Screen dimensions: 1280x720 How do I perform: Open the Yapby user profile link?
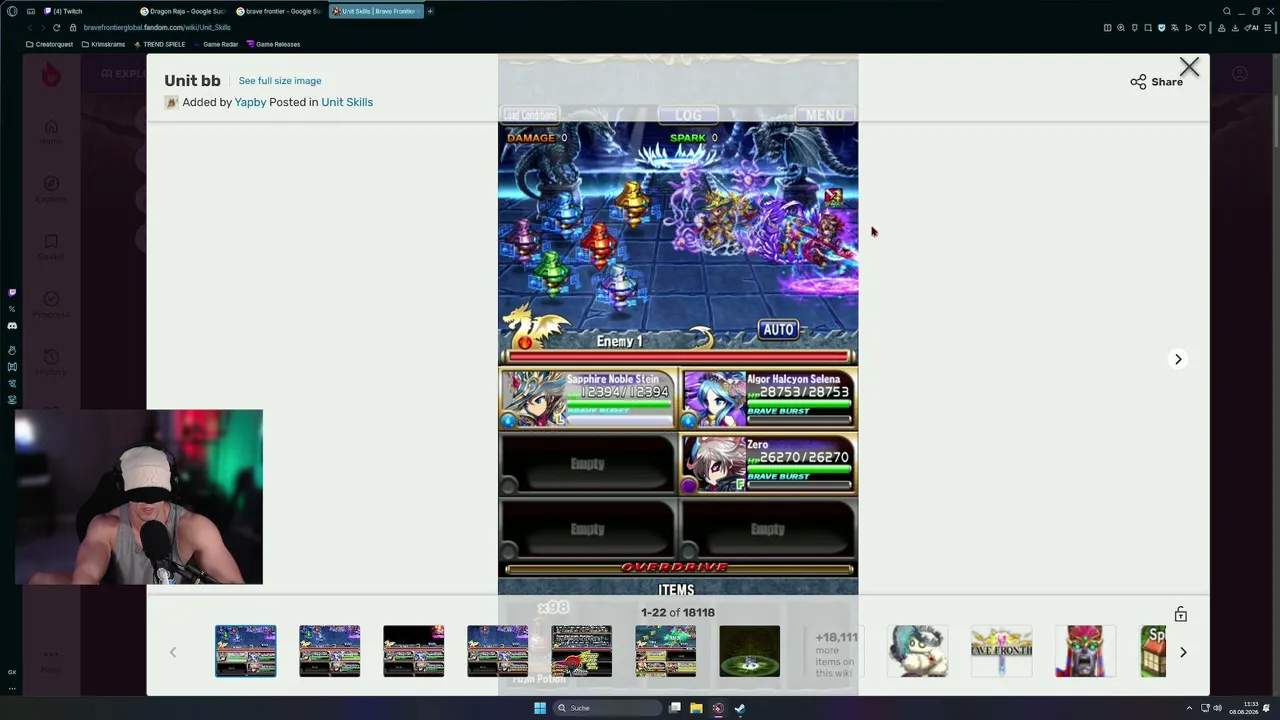tap(250, 102)
